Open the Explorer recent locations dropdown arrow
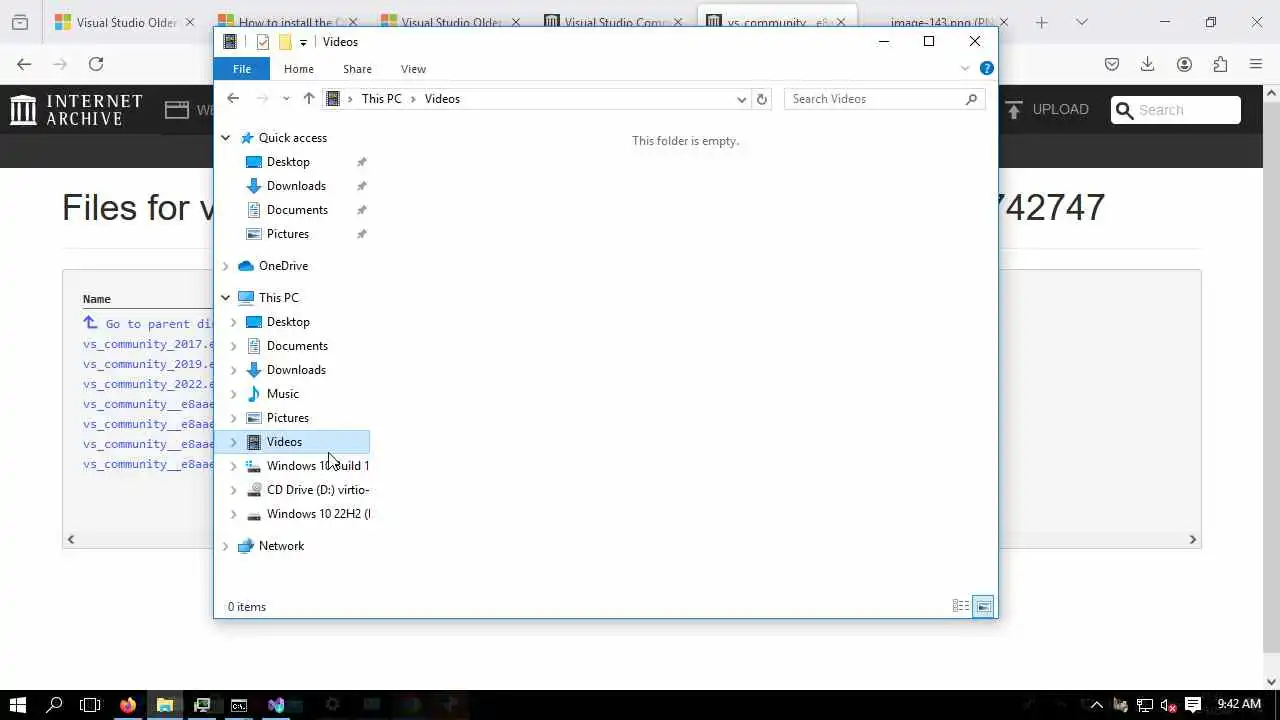 point(286,99)
